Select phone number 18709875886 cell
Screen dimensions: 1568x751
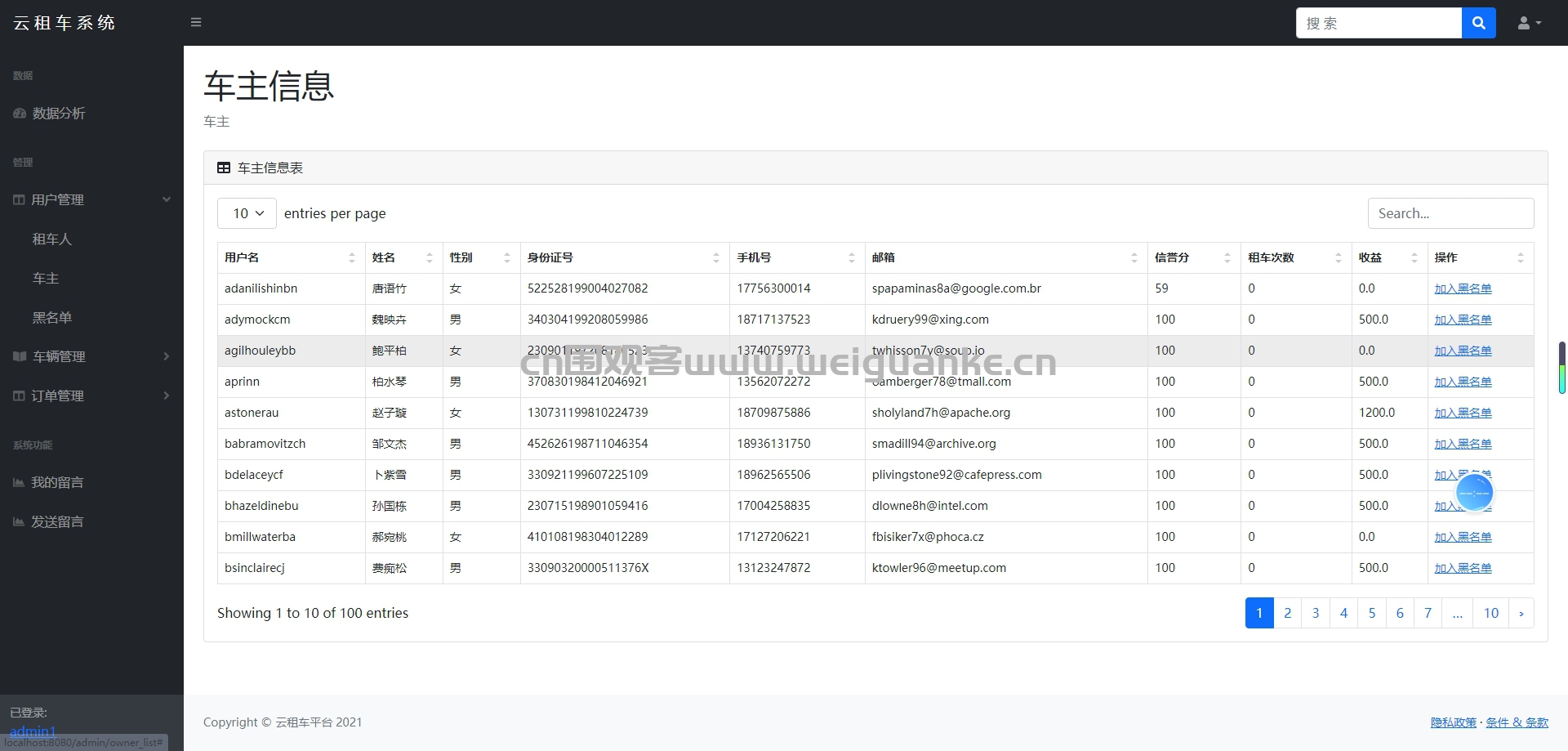click(797, 413)
